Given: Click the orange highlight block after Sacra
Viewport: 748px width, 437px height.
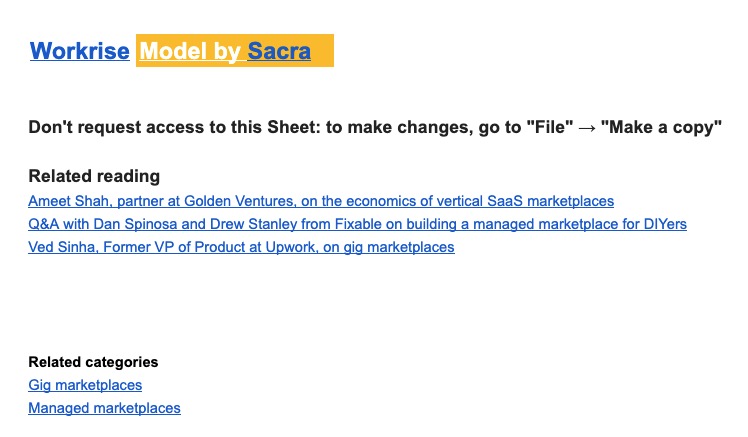Looking at the screenshot, I should (322, 51).
